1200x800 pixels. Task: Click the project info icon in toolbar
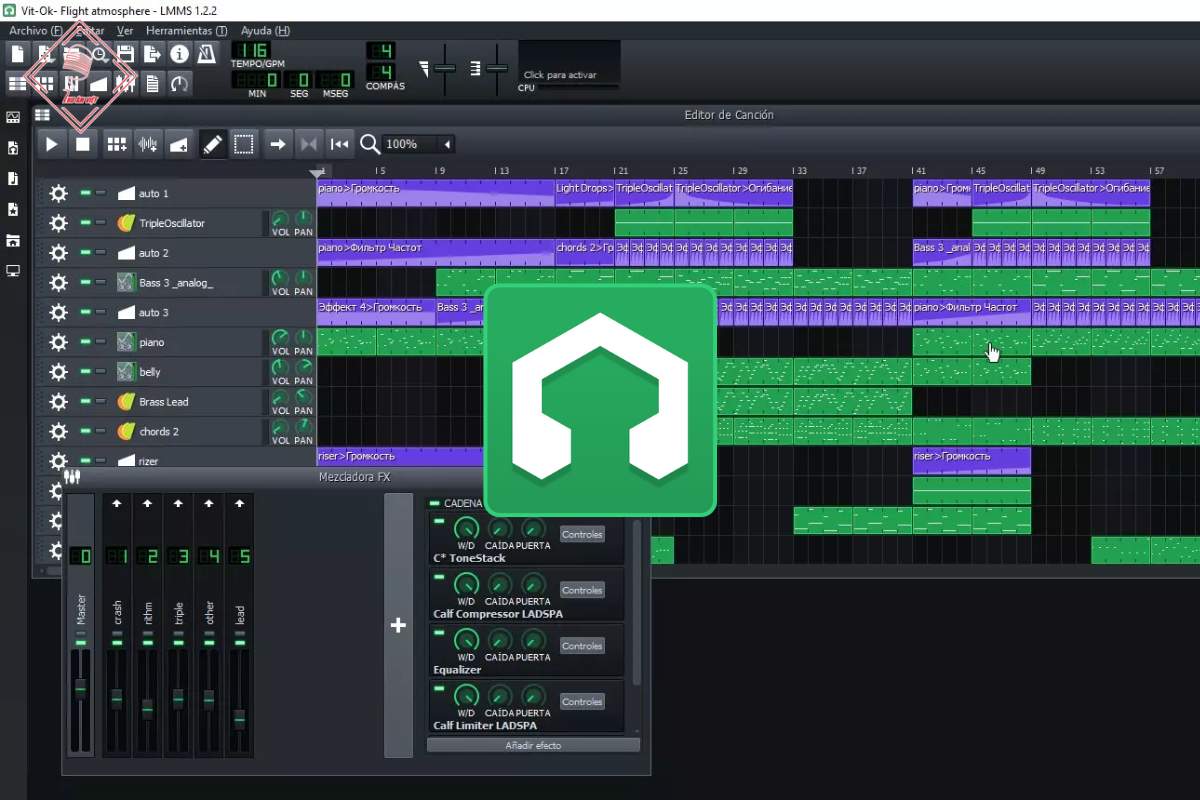[x=179, y=54]
